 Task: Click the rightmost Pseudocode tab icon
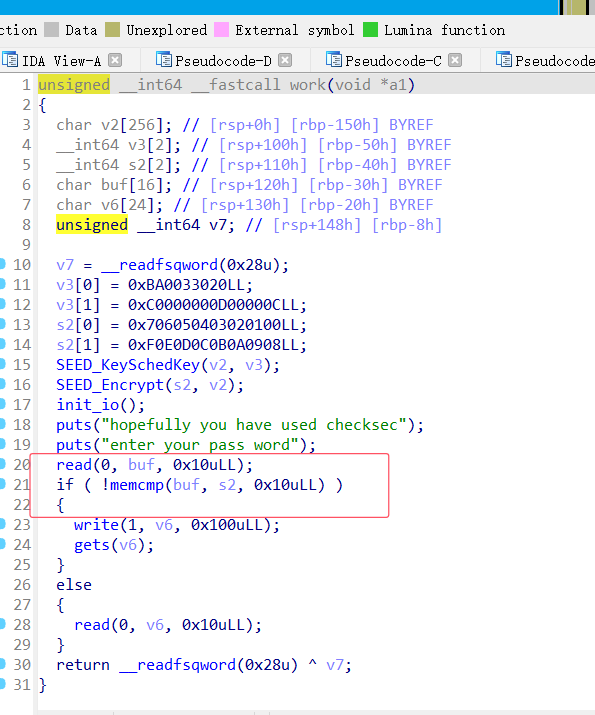(x=503, y=60)
